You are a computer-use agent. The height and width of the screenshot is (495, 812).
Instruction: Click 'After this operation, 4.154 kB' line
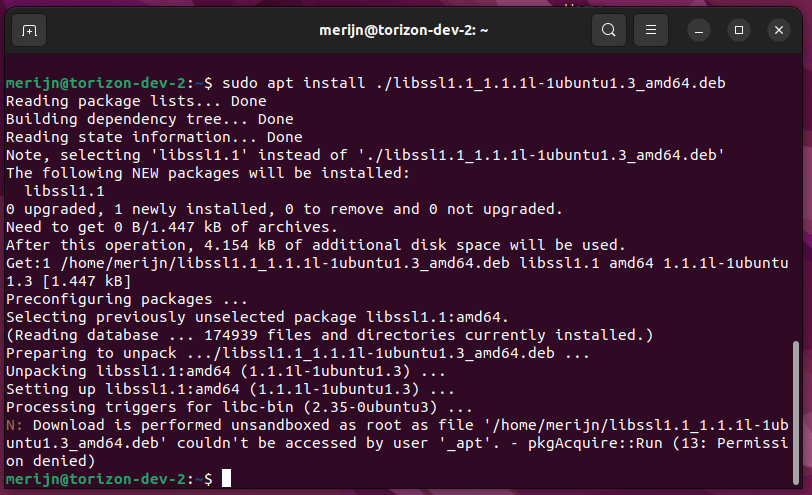[x=316, y=245]
